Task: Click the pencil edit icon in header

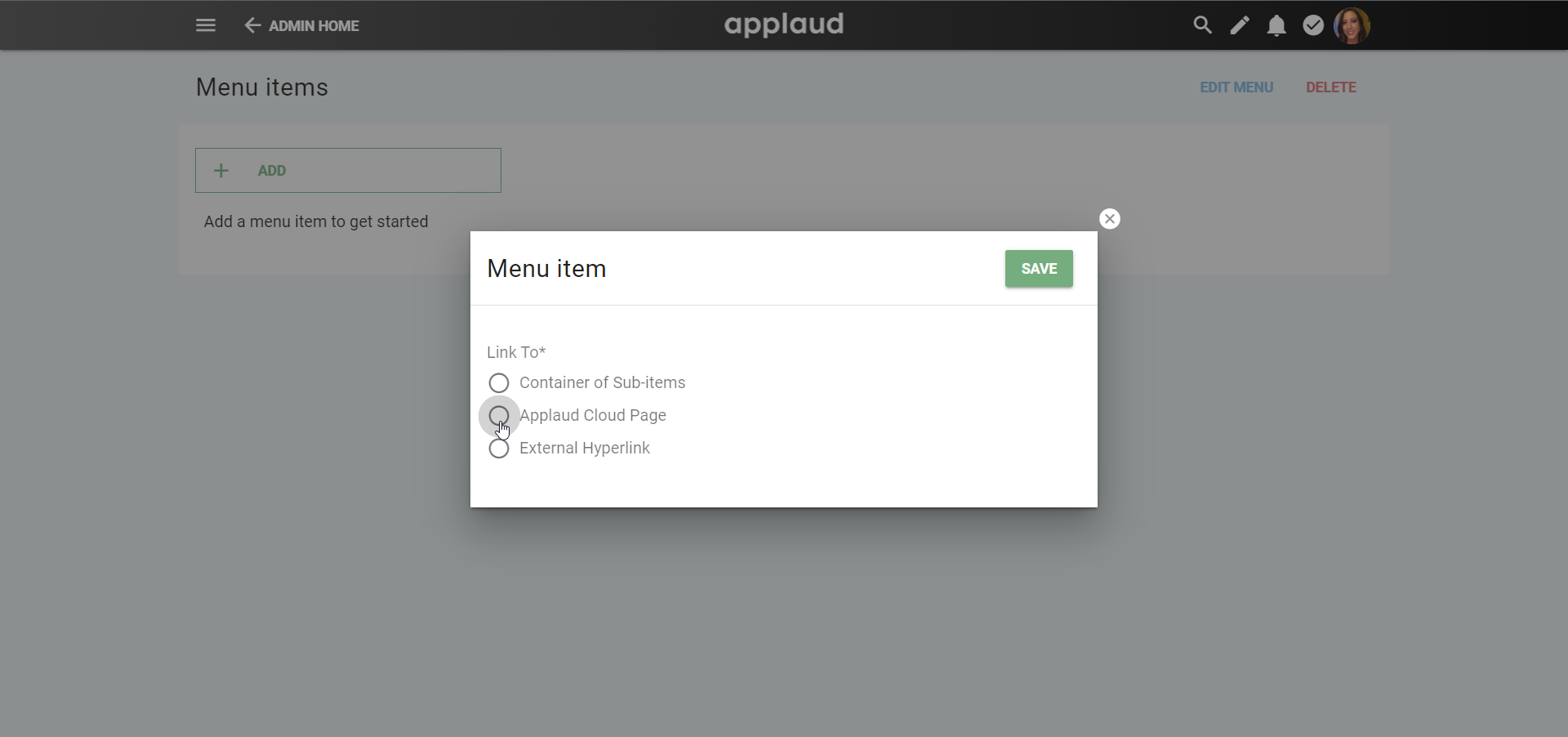Action: point(1240,25)
